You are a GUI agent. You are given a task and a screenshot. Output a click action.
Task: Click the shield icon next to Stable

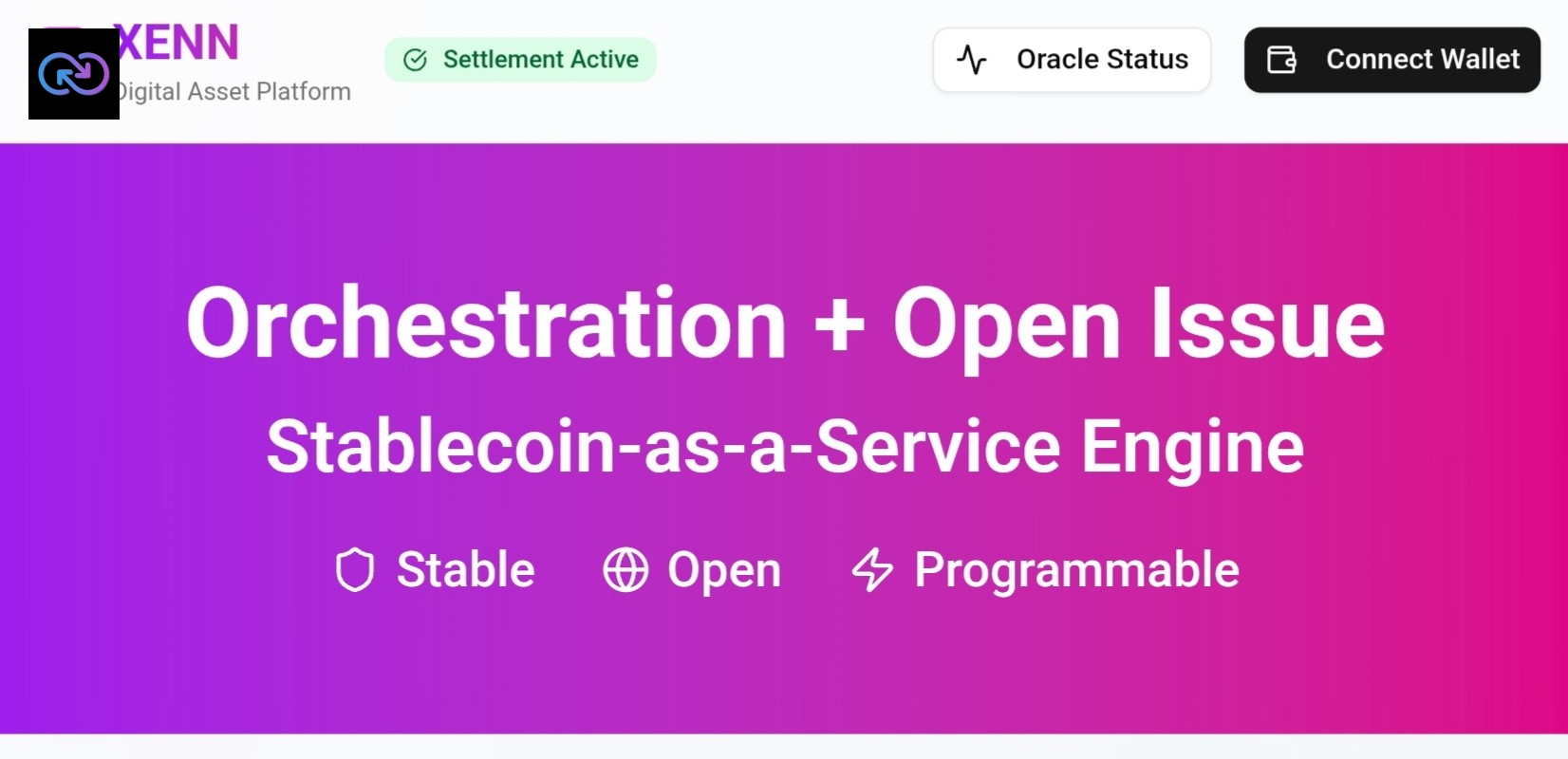(x=355, y=569)
